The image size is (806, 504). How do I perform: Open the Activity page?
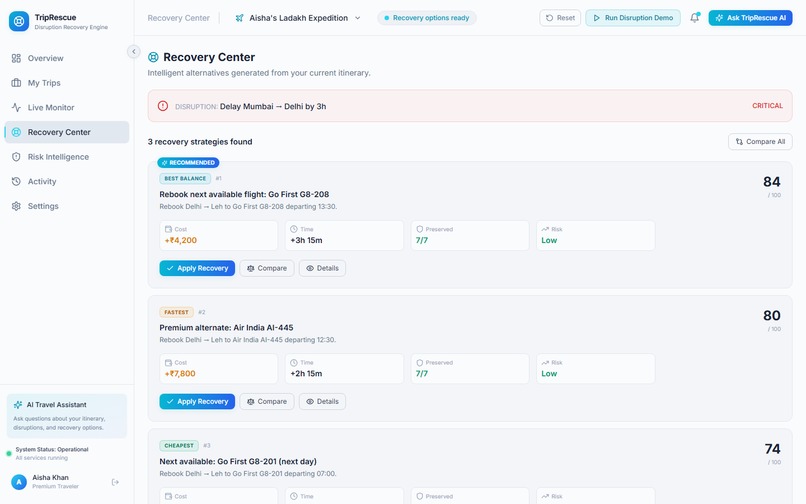coord(67,182)
